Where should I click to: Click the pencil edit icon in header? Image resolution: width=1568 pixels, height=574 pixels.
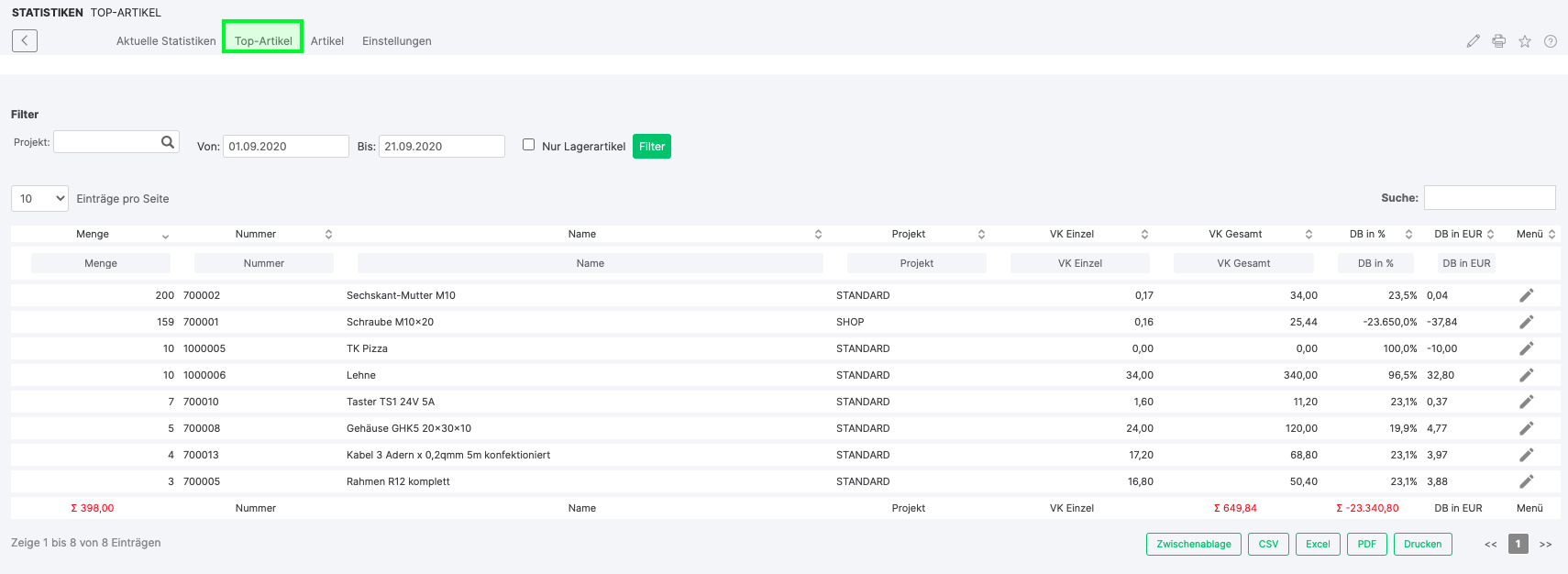(1473, 41)
